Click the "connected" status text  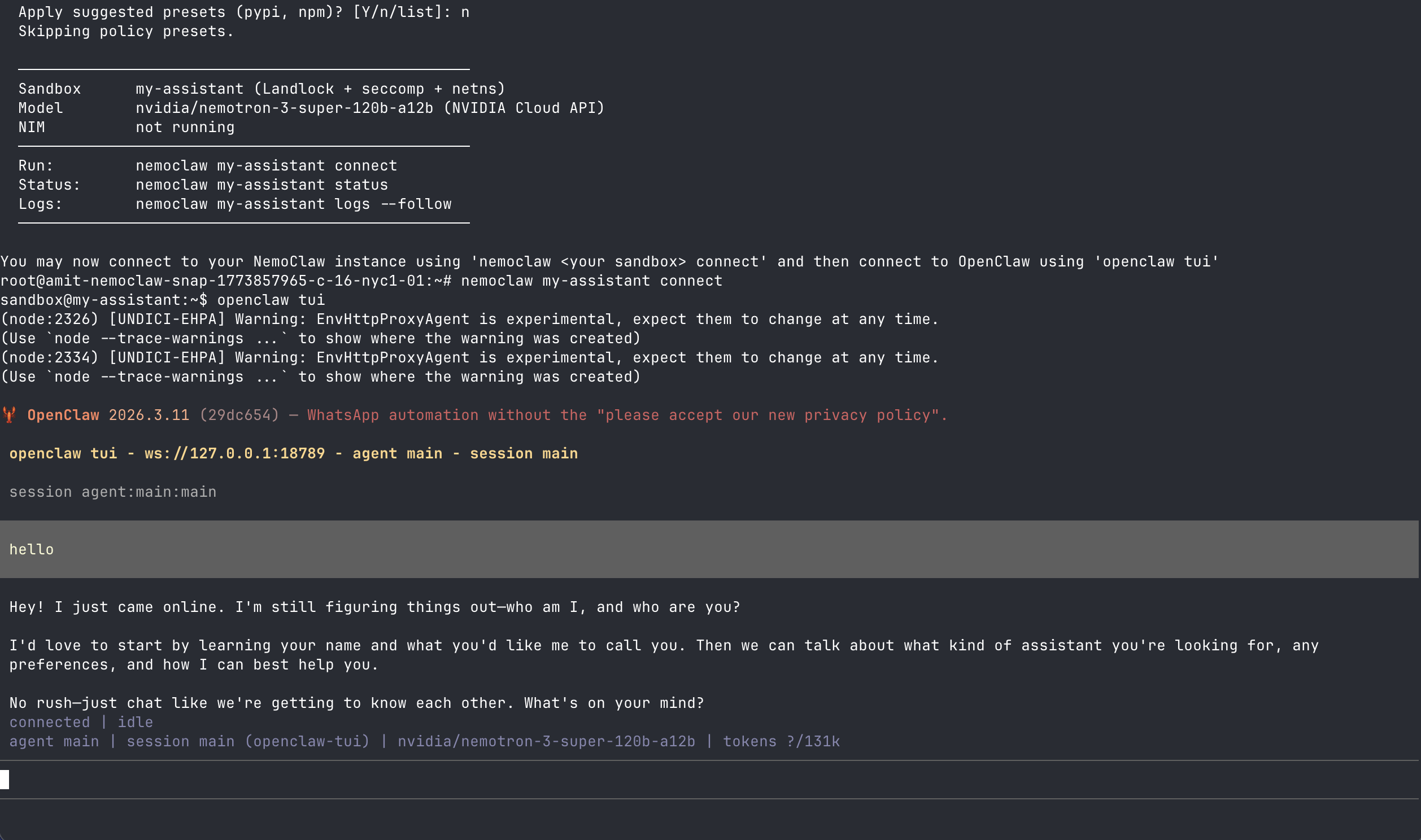pyautogui.click(x=49, y=722)
